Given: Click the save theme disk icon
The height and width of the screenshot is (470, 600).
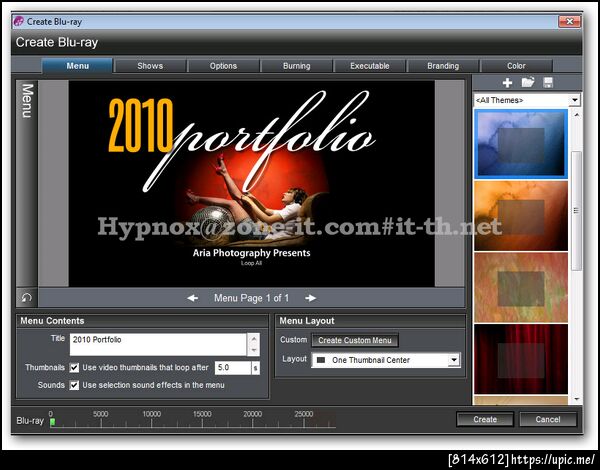Looking at the screenshot, I should point(548,83).
